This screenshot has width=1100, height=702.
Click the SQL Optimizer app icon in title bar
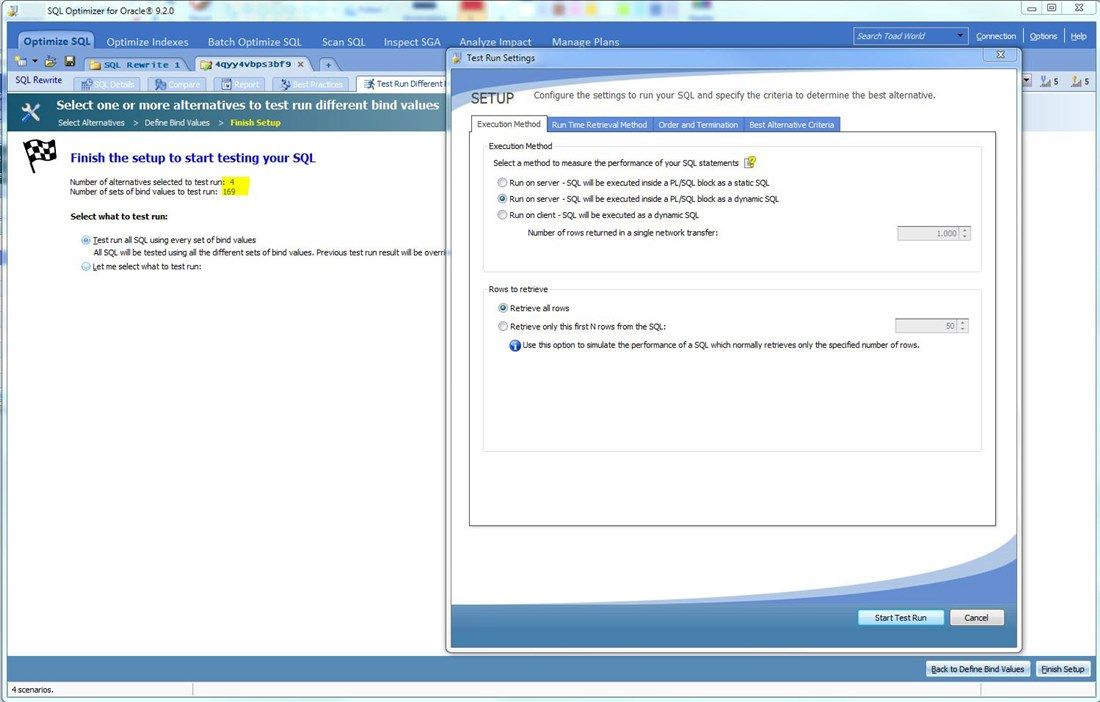pos(12,10)
